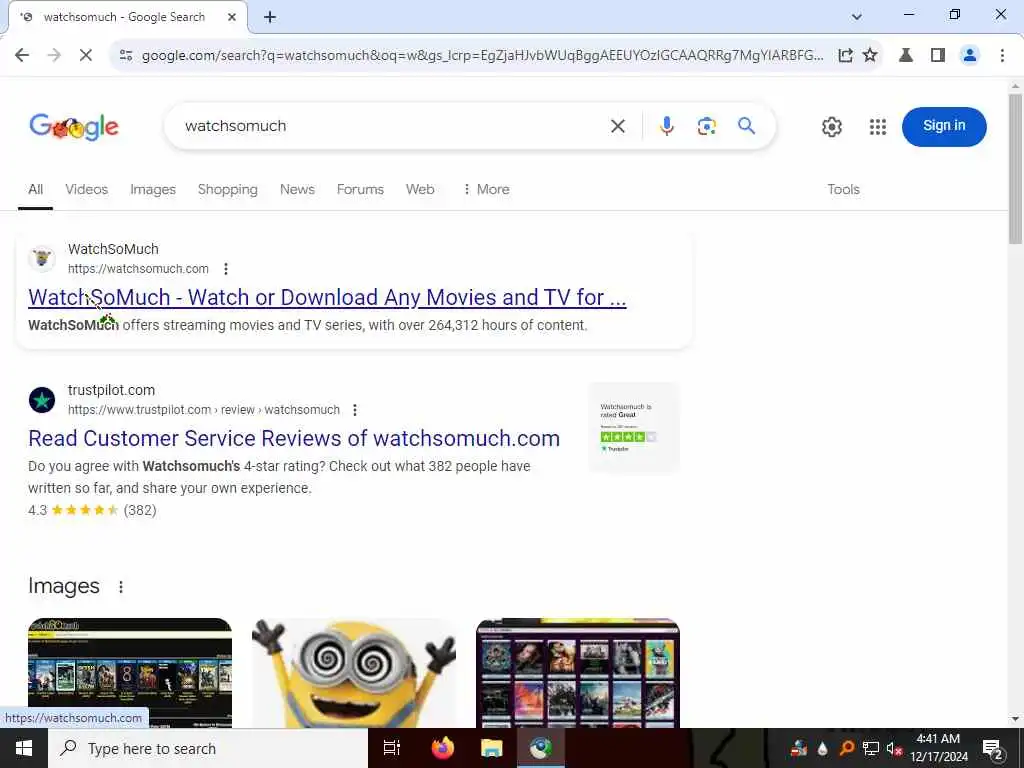Screen dimensions: 1024x768
Task: Open Read Customer Service Reviews link
Action: point(294,438)
